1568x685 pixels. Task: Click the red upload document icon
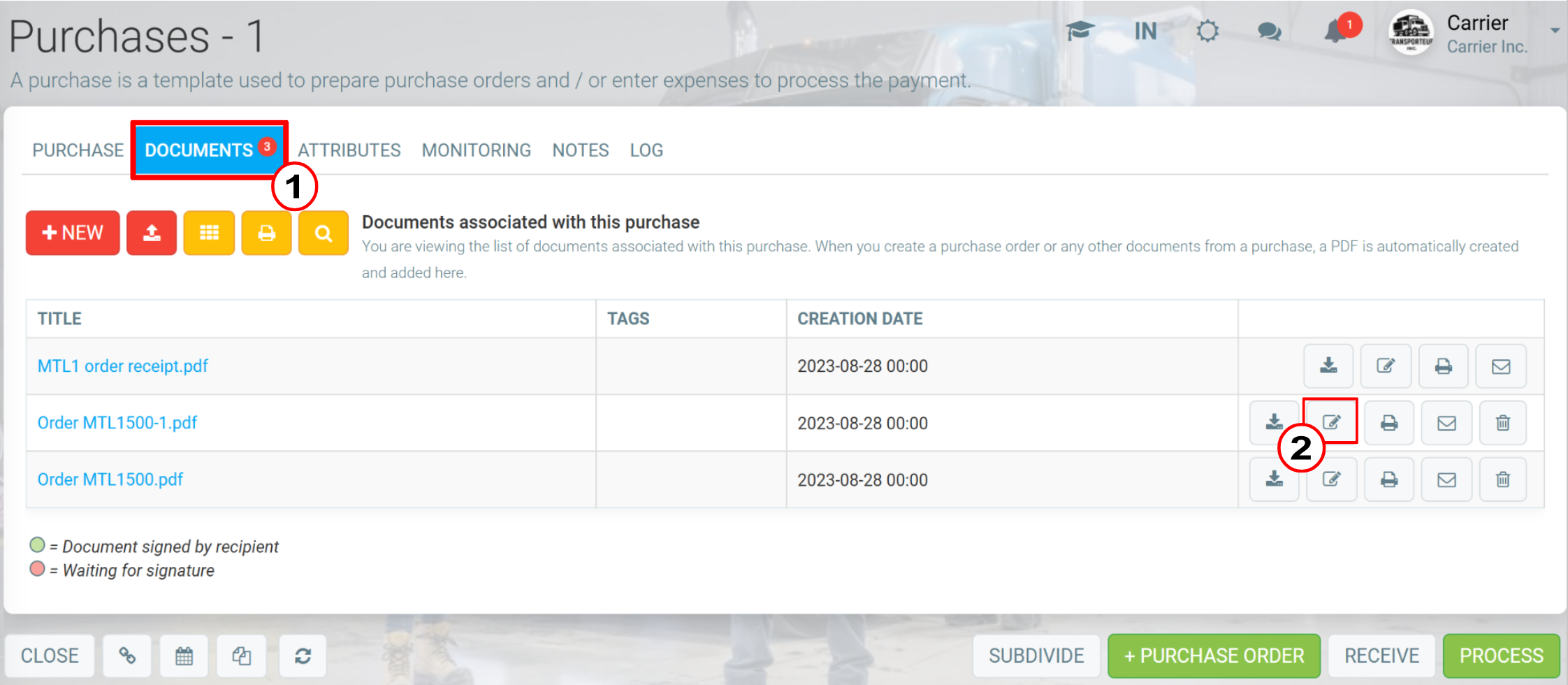(152, 233)
